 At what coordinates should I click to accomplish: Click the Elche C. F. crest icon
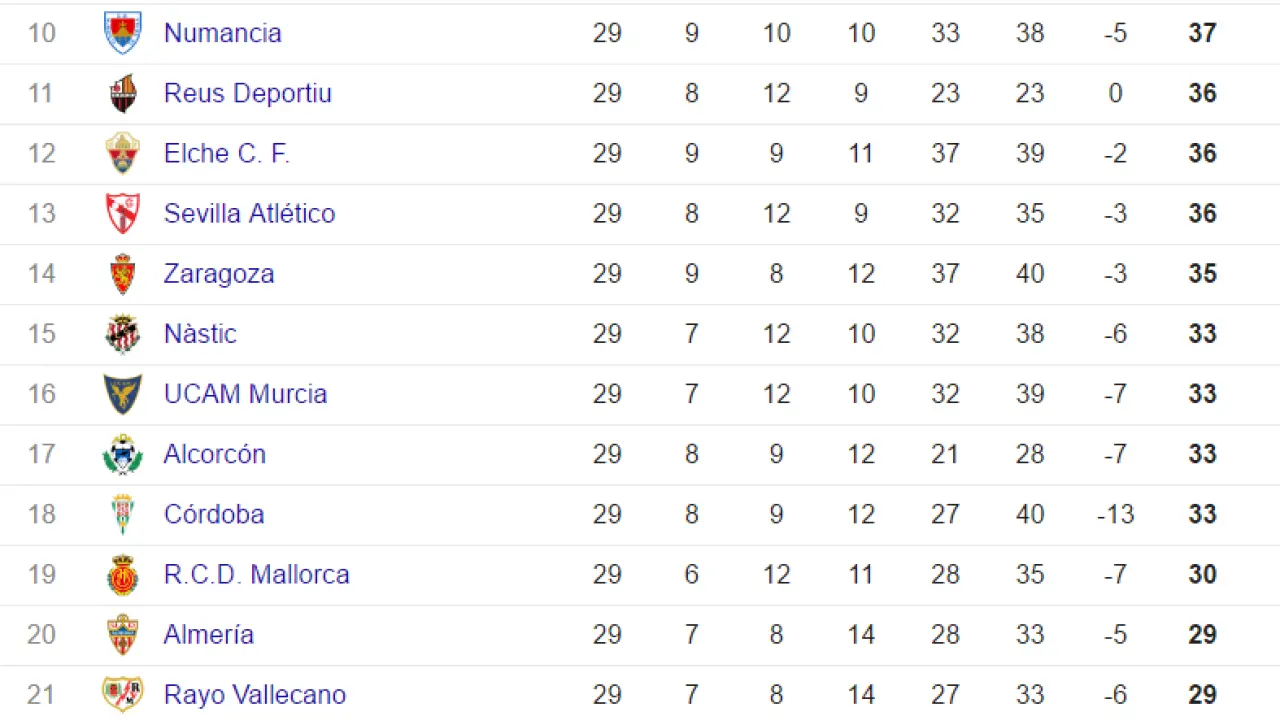123,154
